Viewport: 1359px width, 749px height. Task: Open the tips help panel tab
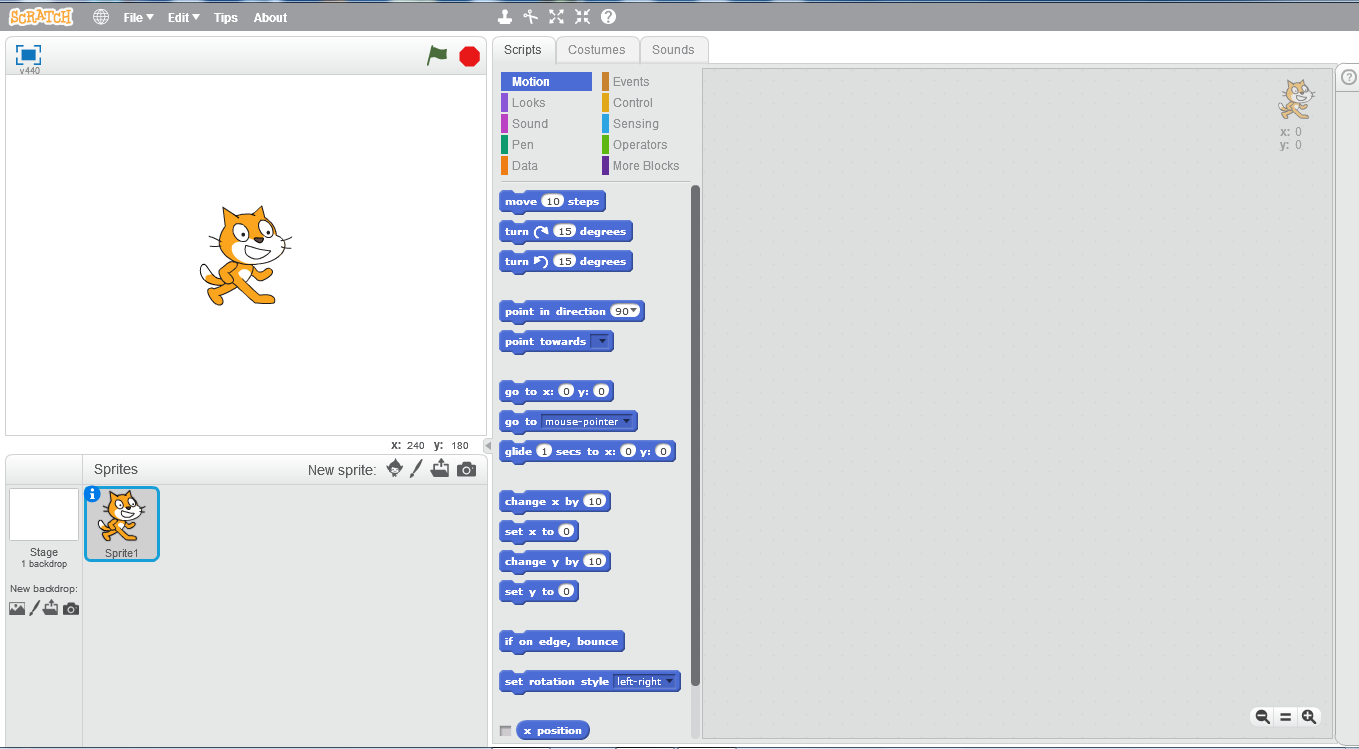click(x=1348, y=77)
